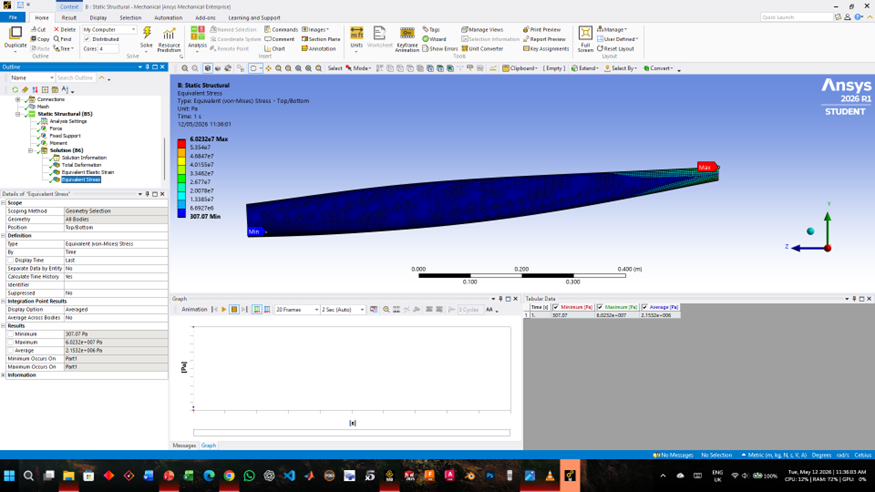This screenshot has width=875, height=492.
Task: Click the Full Screen icon
Action: (585, 39)
